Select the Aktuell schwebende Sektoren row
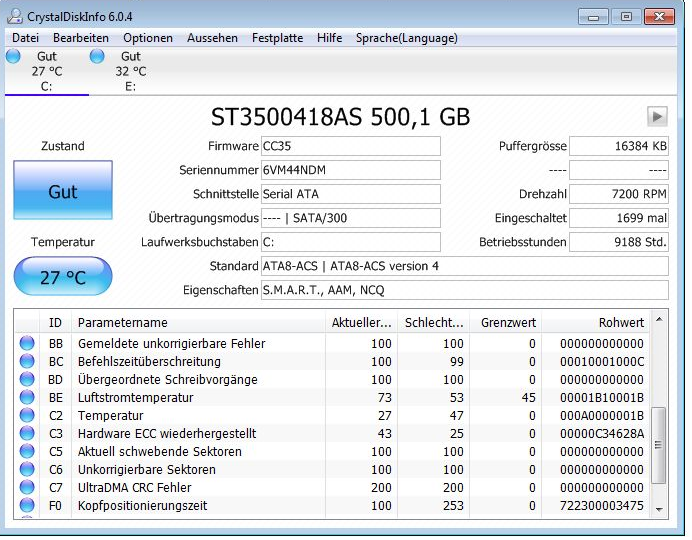 (332, 452)
